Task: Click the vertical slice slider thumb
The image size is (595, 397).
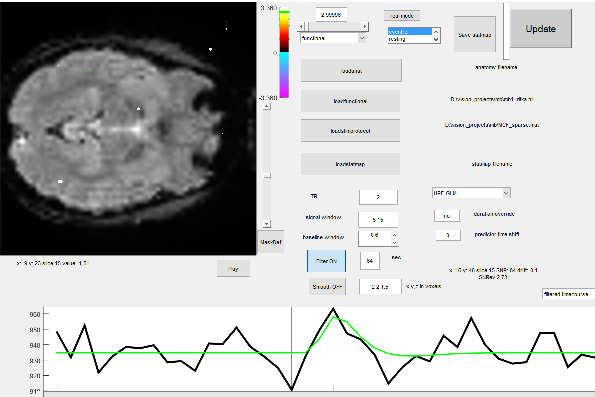Action: 267,175
